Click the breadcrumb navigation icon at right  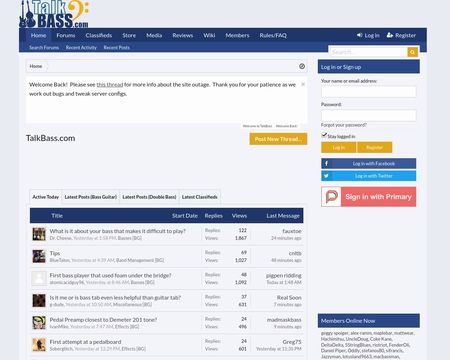(x=302, y=66)
